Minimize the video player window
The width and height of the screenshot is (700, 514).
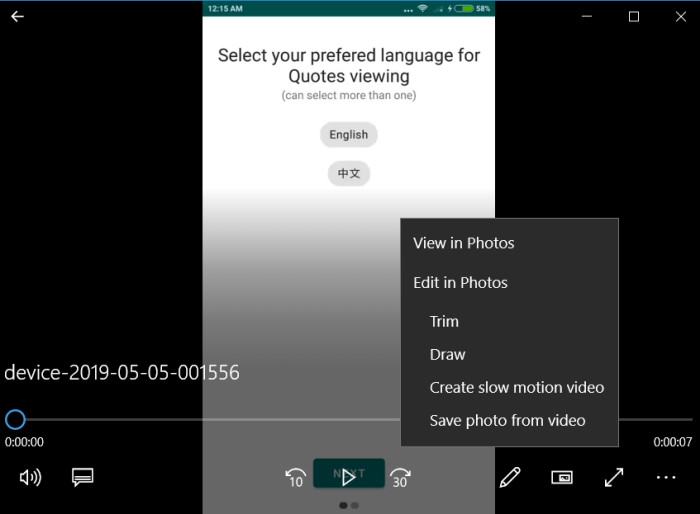[x=587, y=17]
